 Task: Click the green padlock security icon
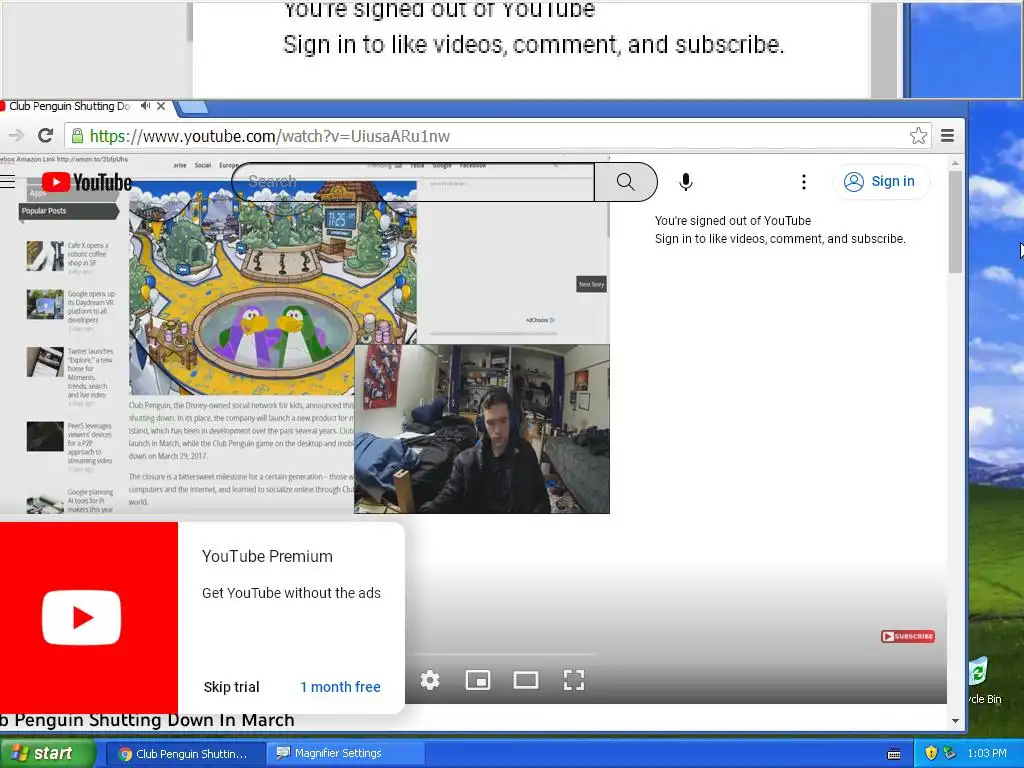point(77,135)
